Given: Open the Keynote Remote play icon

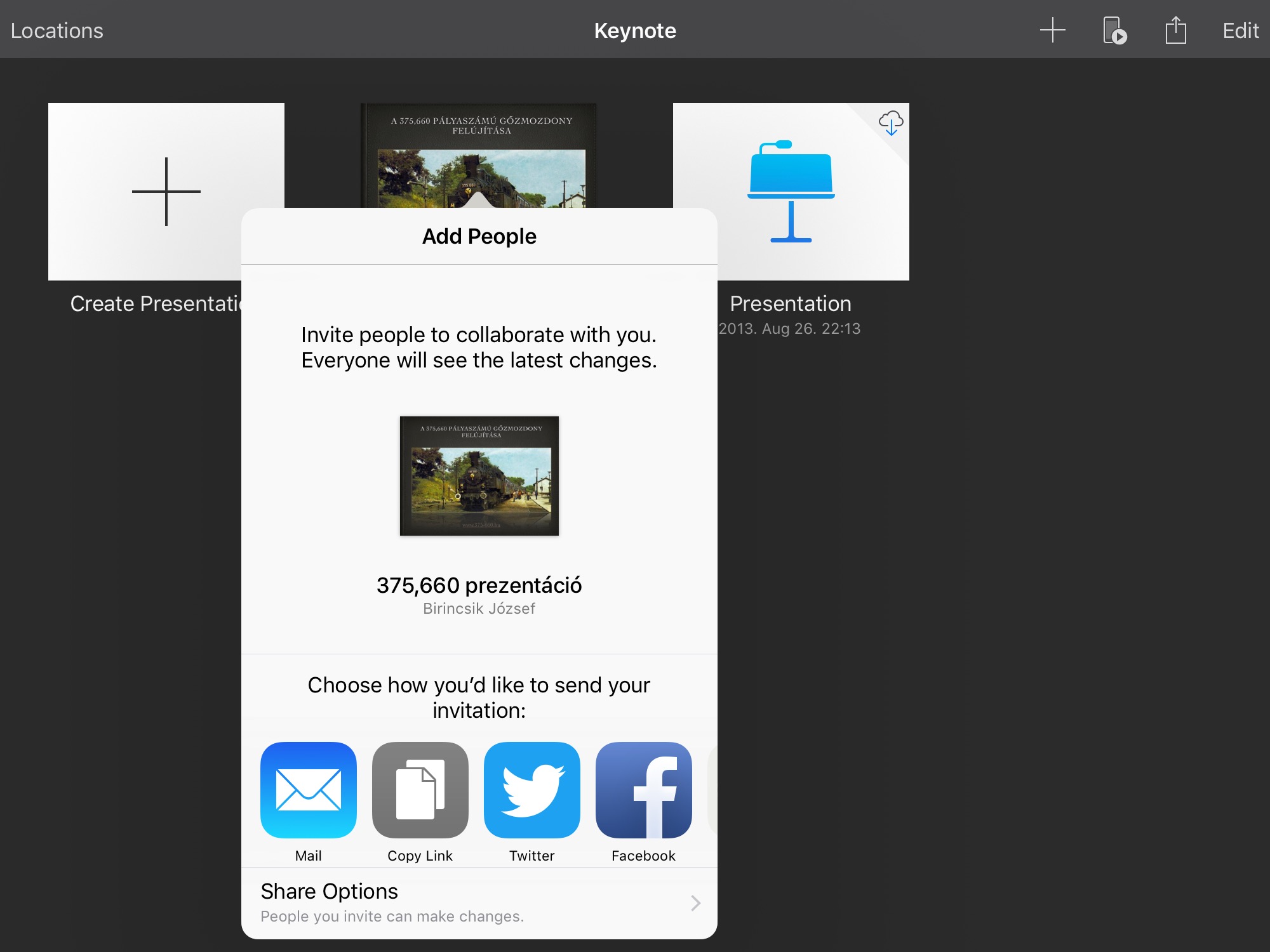Looking at the screenshot, I should tap(1114, 30).
